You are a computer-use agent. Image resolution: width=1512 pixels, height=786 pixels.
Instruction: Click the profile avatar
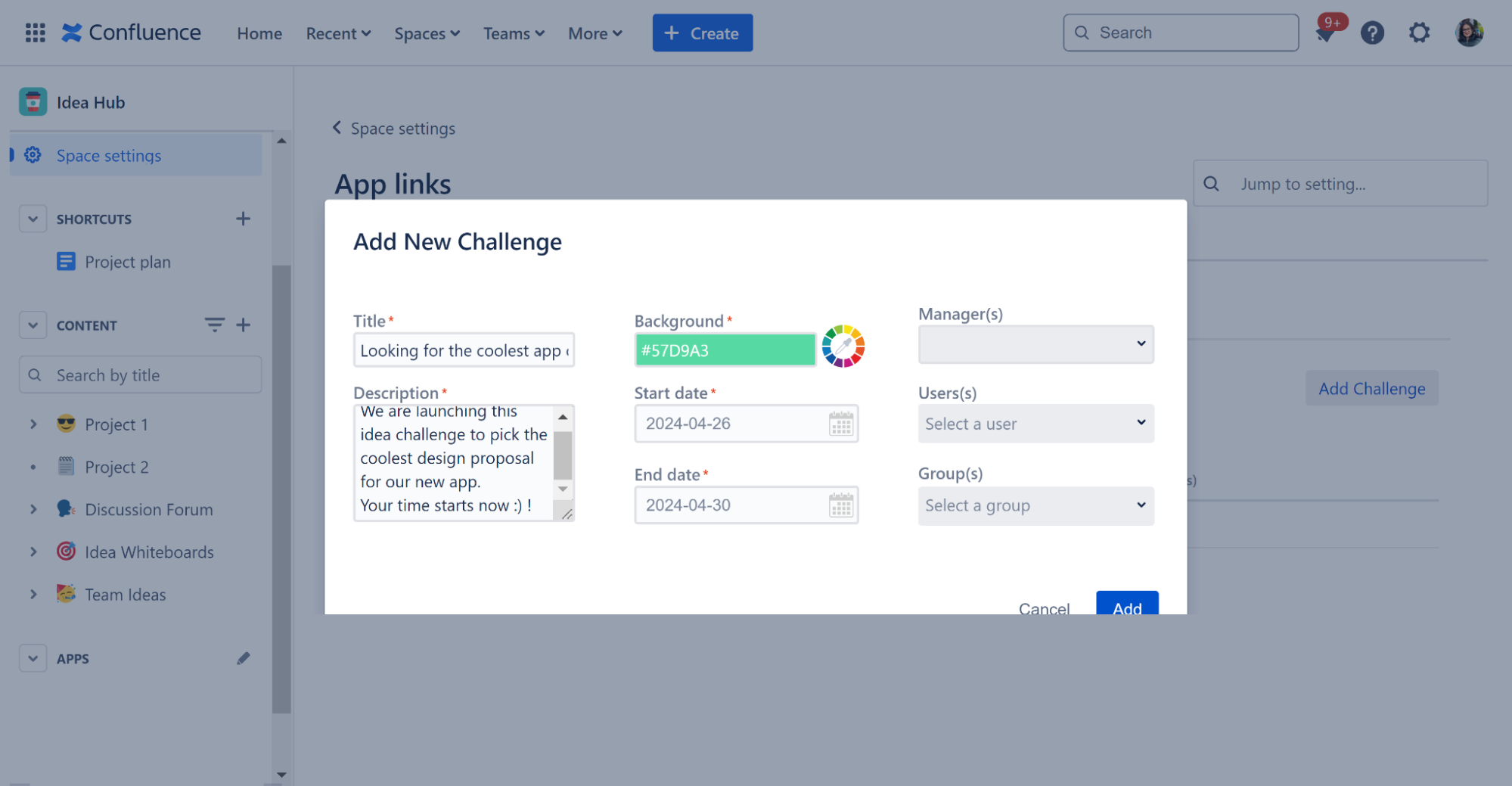(1468, 33)
